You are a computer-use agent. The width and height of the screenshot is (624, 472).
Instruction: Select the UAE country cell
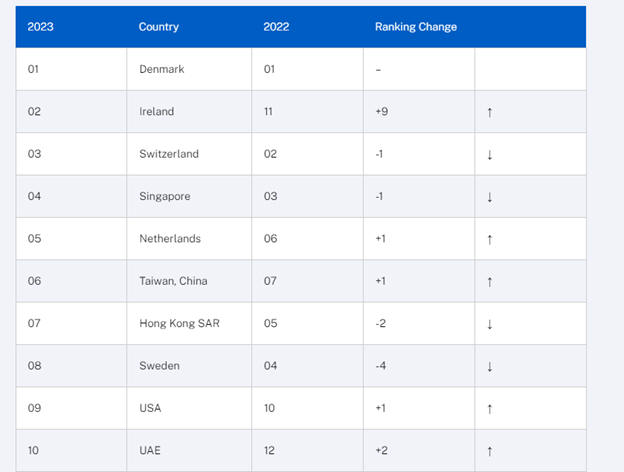150,451
